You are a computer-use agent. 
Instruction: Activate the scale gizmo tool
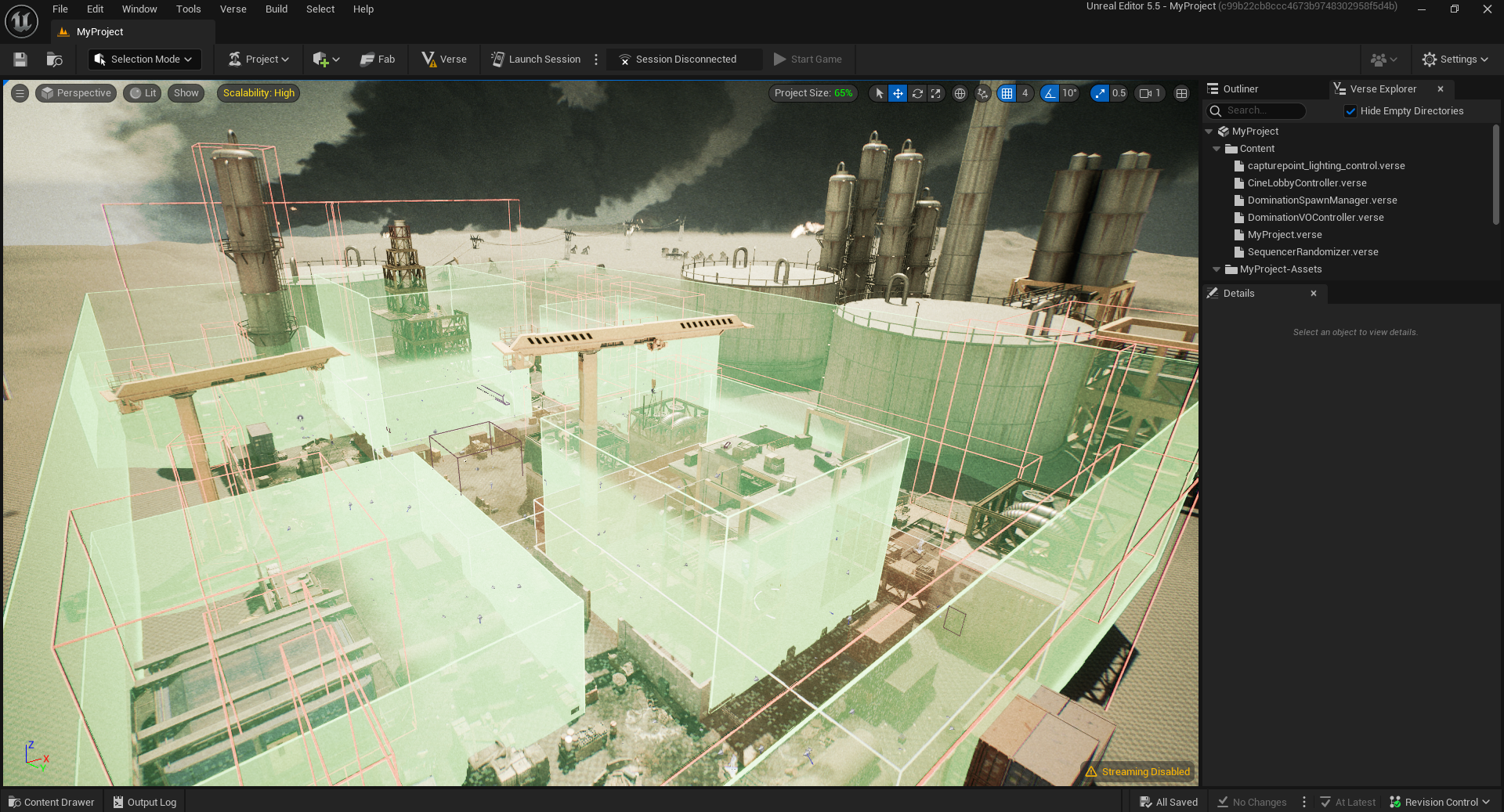tap(936, 93)
